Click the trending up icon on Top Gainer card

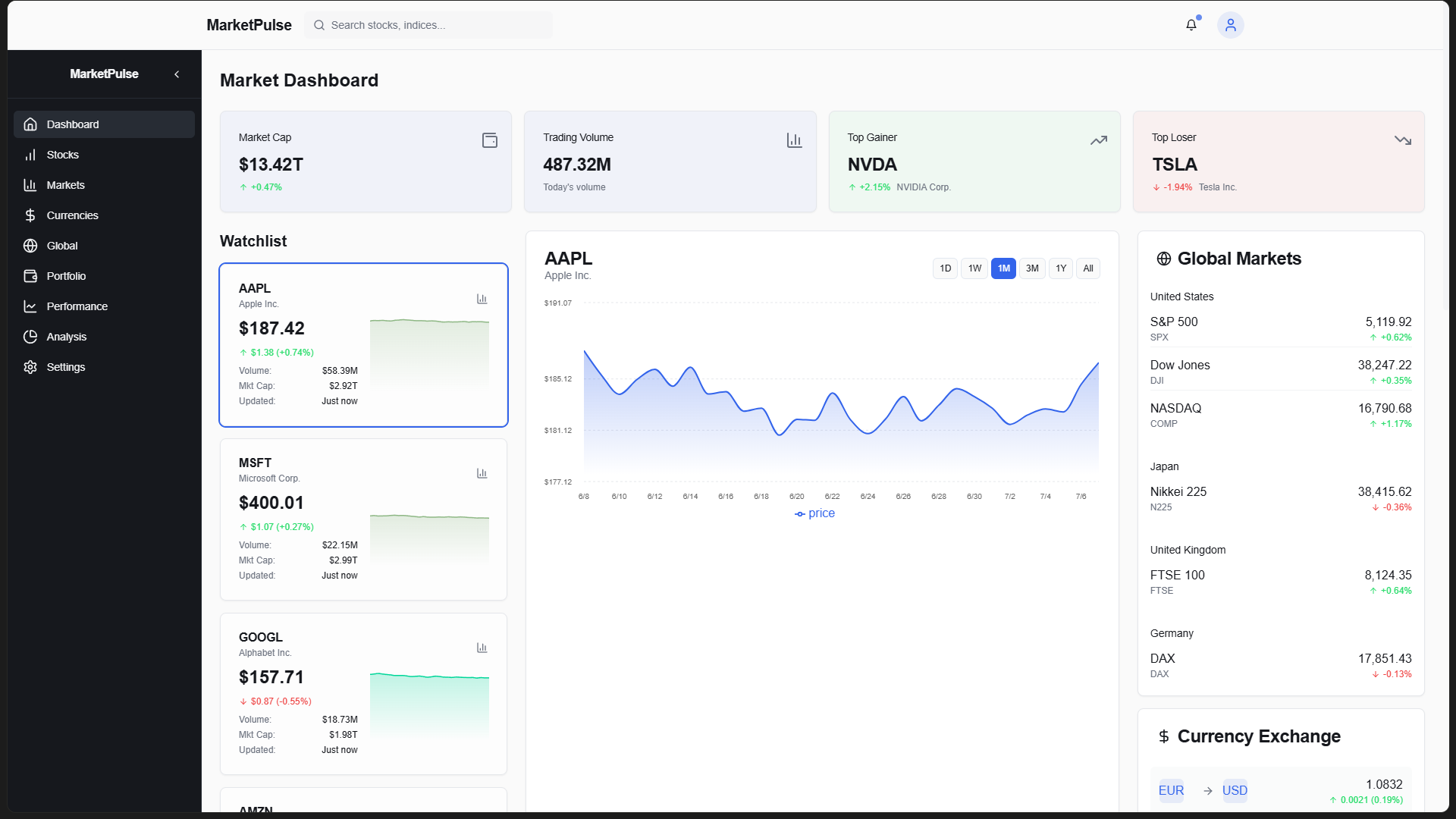pyautogui.click(x=1099, y=140)
